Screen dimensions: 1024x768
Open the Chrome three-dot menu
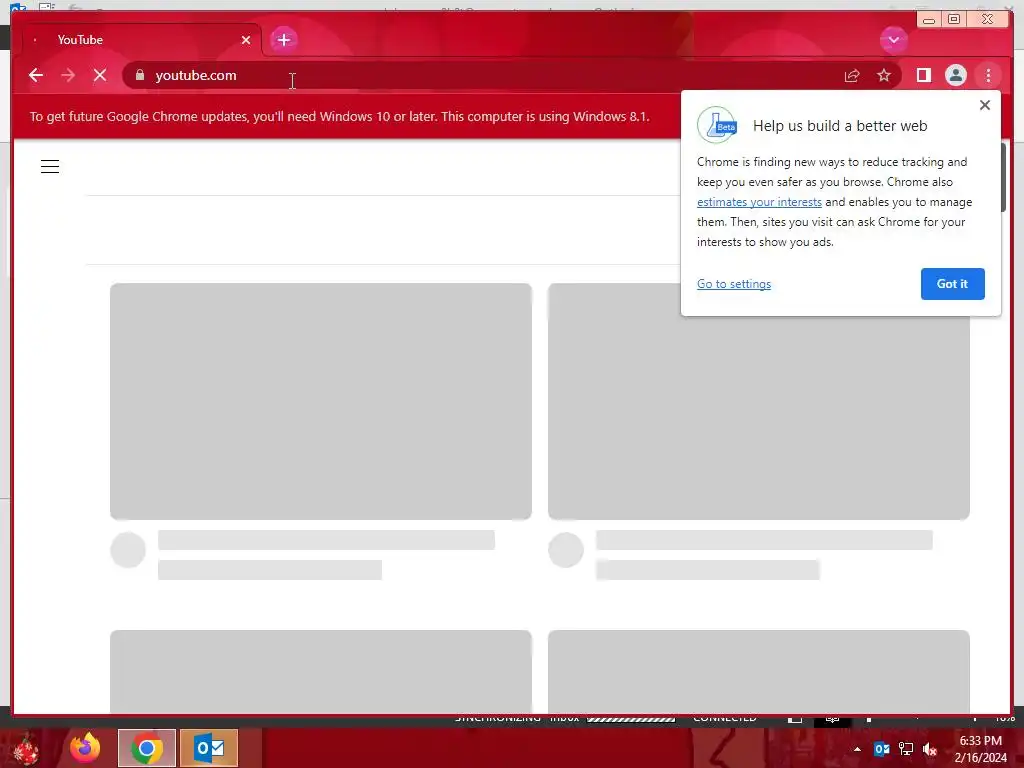[x=988, y=76]
